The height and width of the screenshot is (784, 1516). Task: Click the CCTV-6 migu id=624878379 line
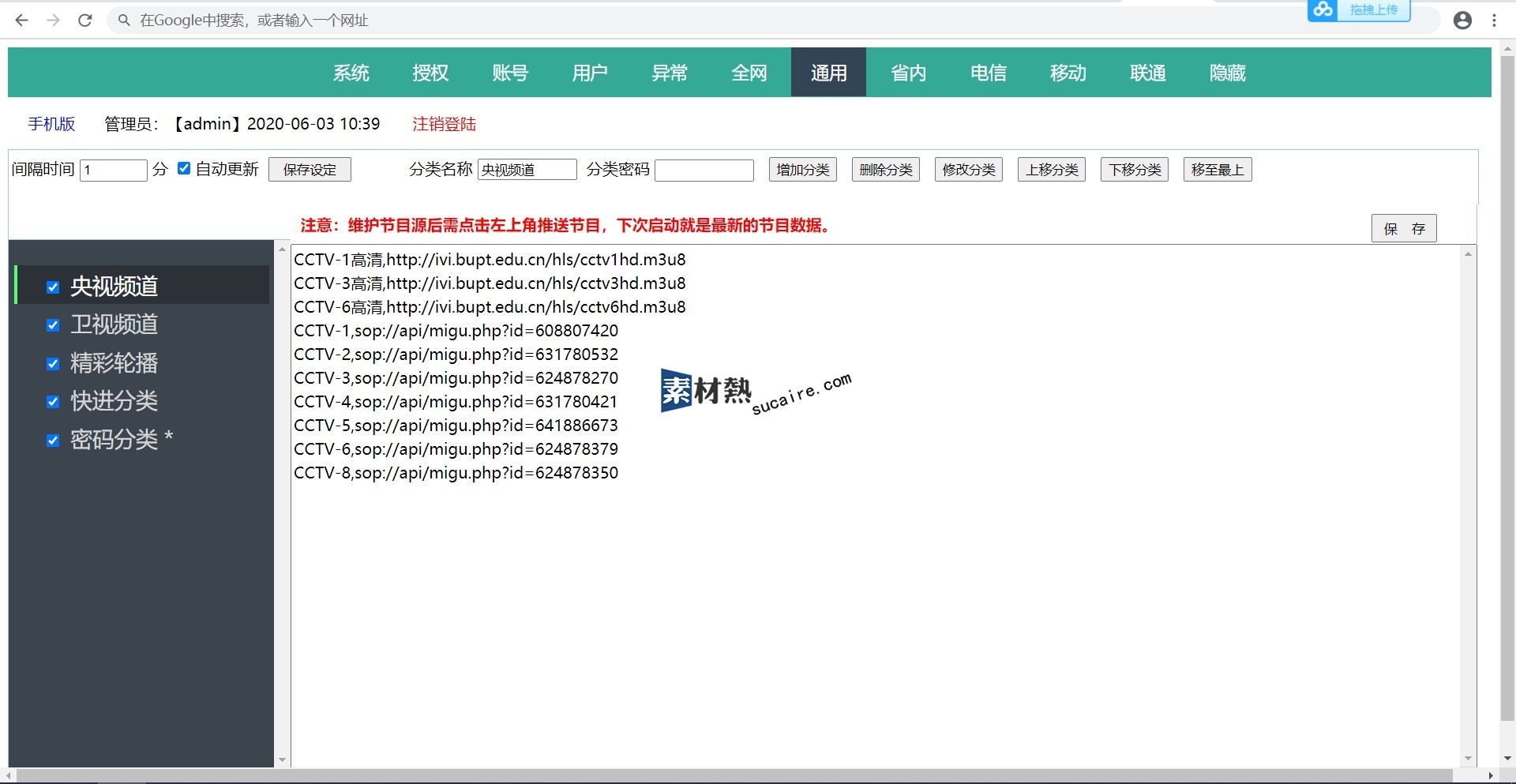tap(456, 449)
